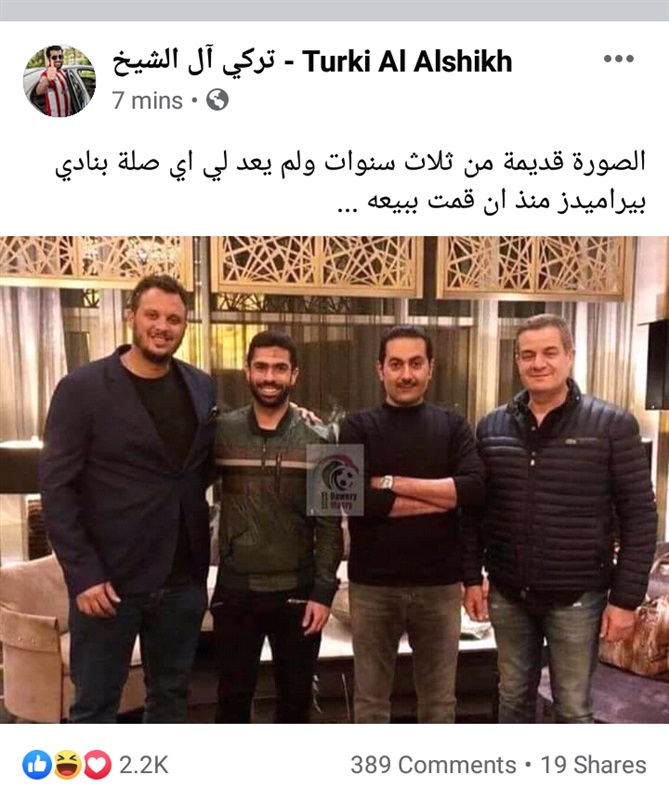Click the red heart Love reaction icon
The height and width of the screenshot is (800, 669).
click(x=97, y=765)
